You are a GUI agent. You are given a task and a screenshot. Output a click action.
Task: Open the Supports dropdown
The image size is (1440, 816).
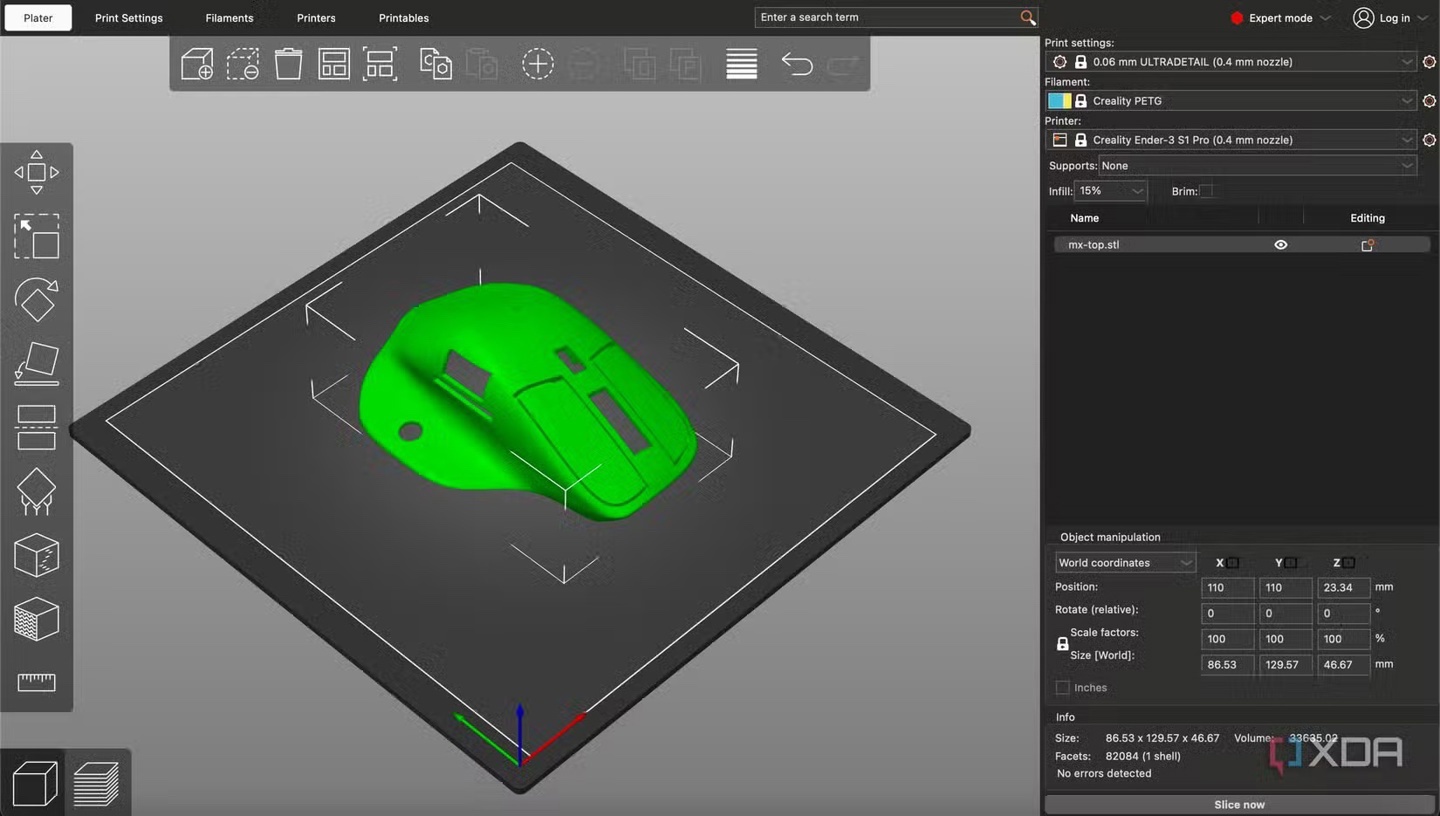coord(1257,166)
